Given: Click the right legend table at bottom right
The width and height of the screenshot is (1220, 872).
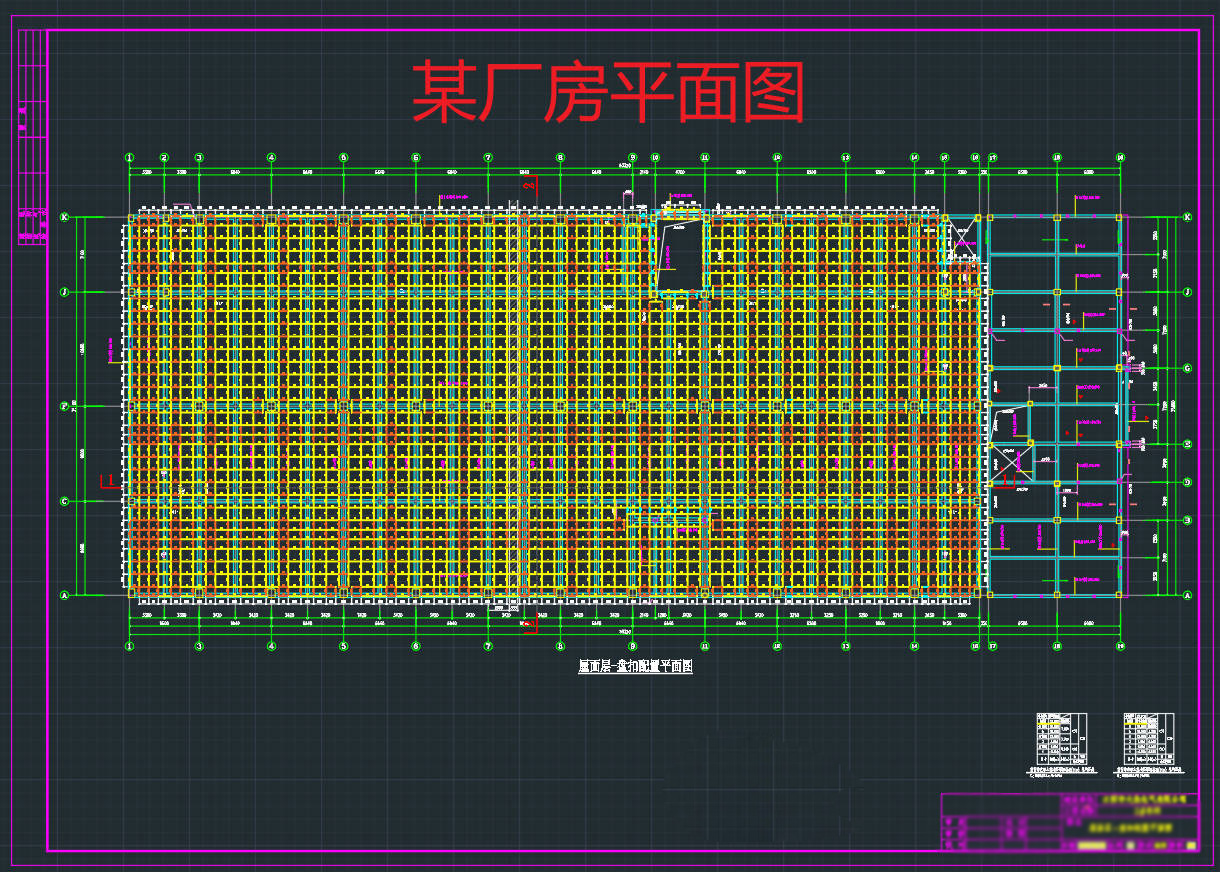Looking at the screenshot, I should pos(1149,739).
